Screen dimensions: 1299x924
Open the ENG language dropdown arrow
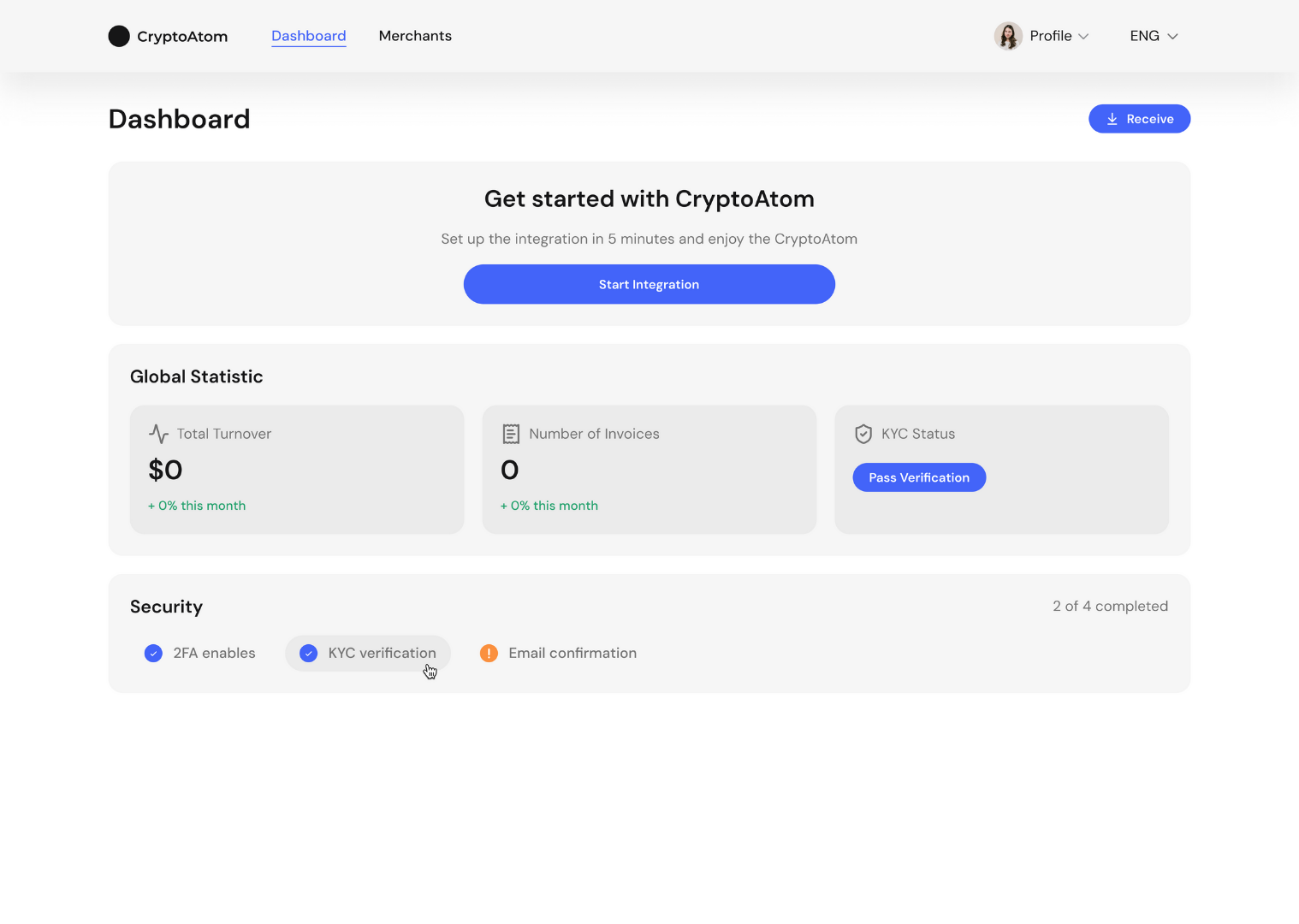pos(1172,37)
